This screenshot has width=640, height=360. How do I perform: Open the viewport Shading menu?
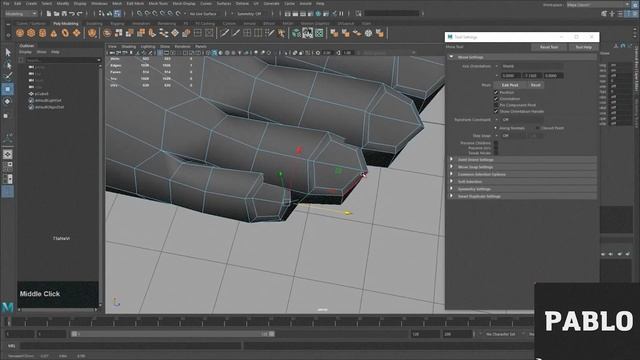tap(129, 47)
